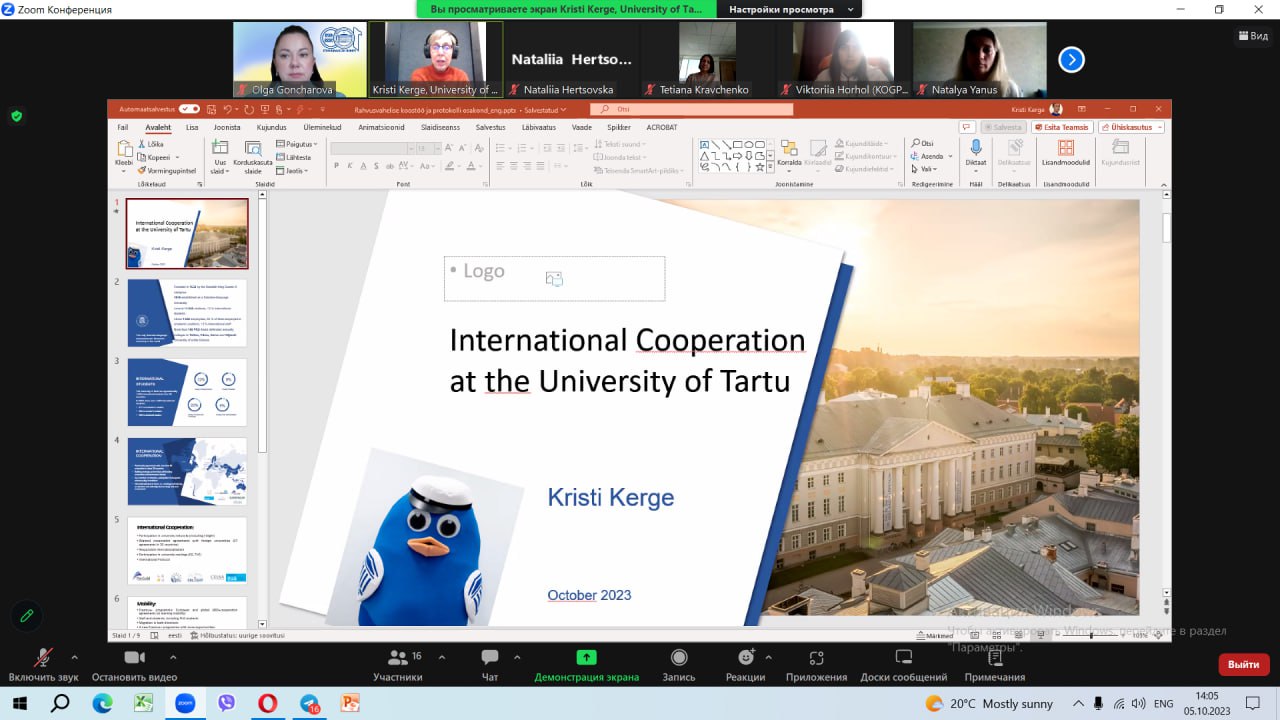Open Zoom Приложения apps
Screen dimensions: 1280x720
tap(816, 664)
